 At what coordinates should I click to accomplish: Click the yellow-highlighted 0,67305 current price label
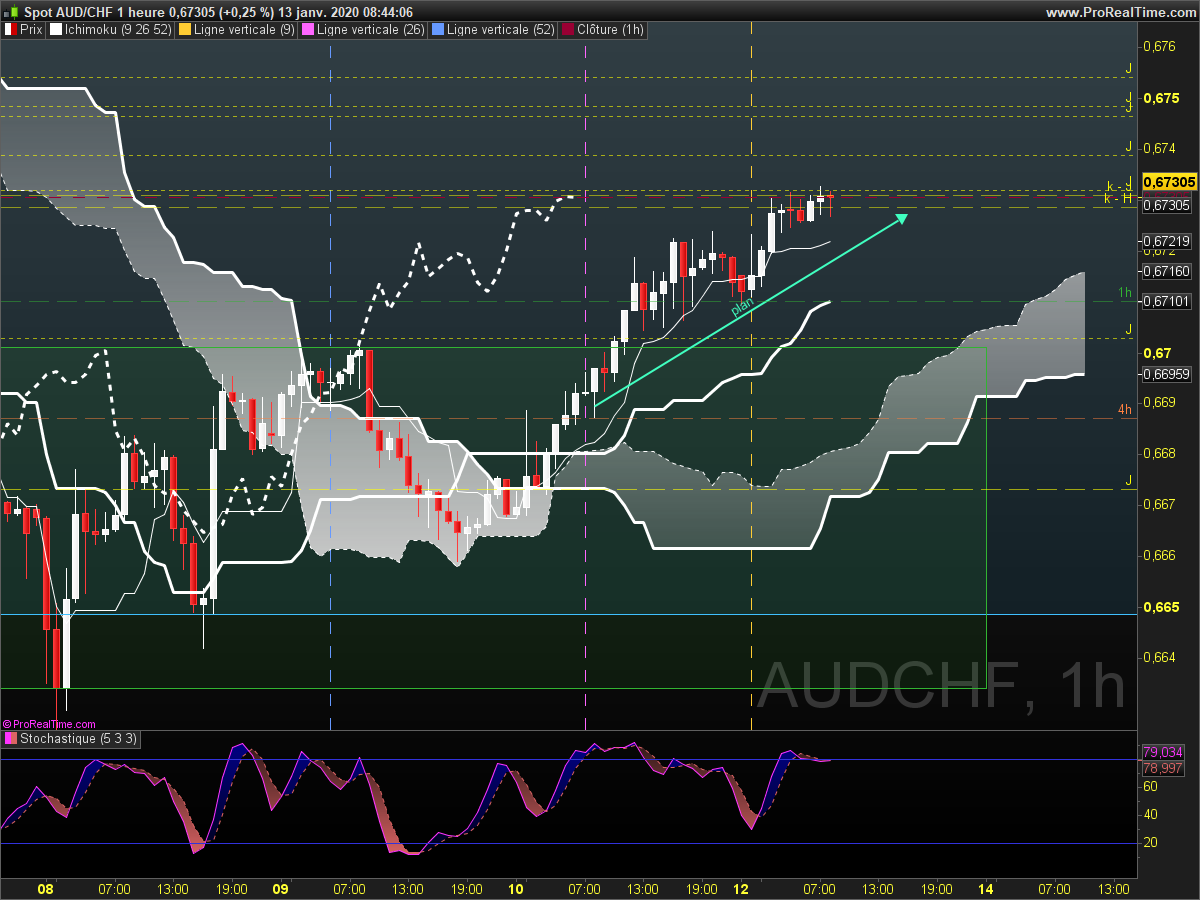1169,182
